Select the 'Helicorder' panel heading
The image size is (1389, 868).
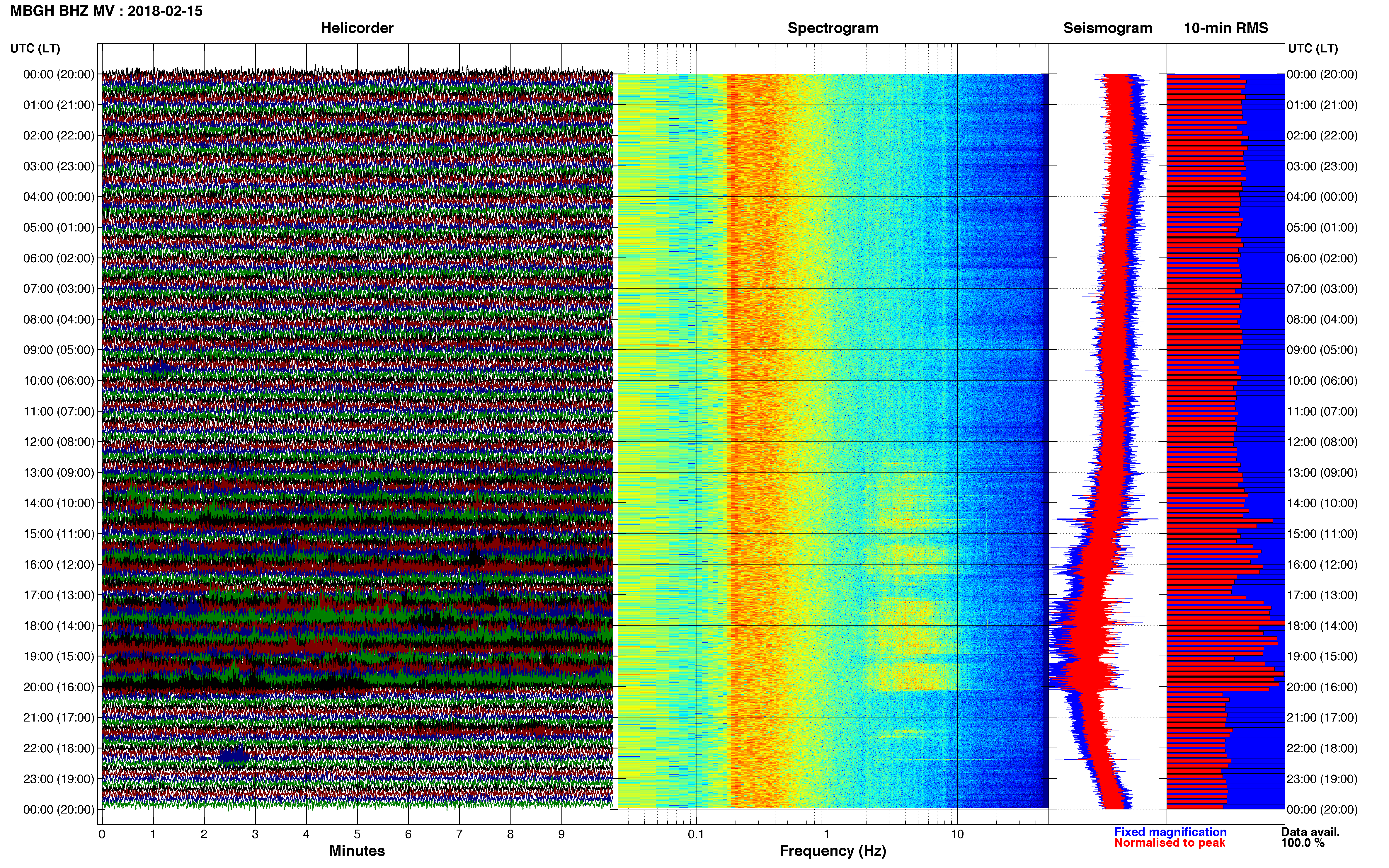pyautogui.click(x=357, y=28)
